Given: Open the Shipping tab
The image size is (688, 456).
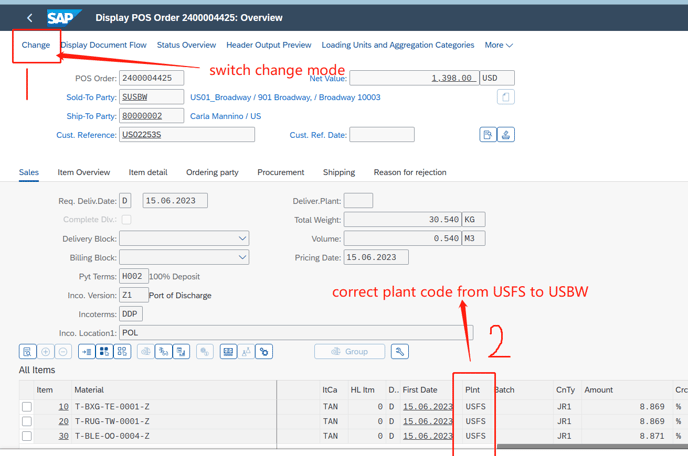Looking at the screenshot, I should (339, 172).
